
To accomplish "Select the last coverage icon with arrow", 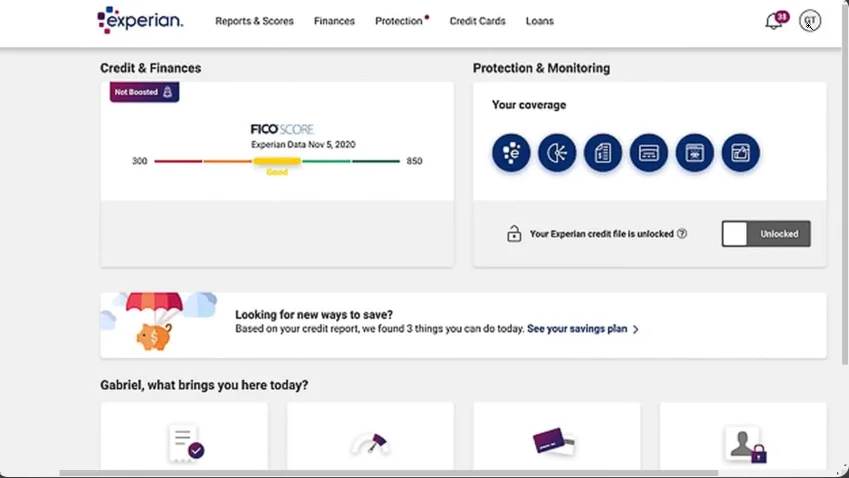I will [741, 153].
